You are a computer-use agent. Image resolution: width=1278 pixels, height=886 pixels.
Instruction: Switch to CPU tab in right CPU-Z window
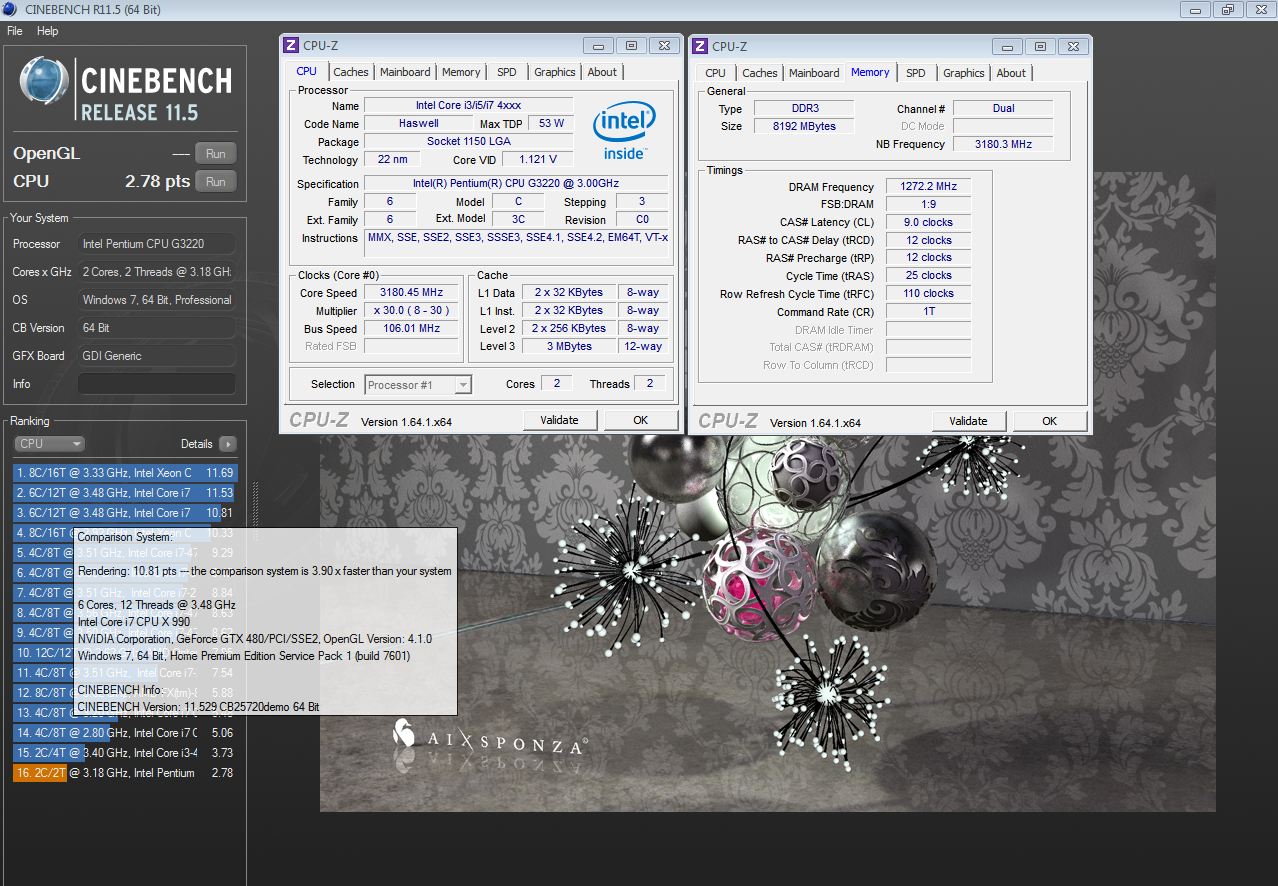(x=715, y=73)
